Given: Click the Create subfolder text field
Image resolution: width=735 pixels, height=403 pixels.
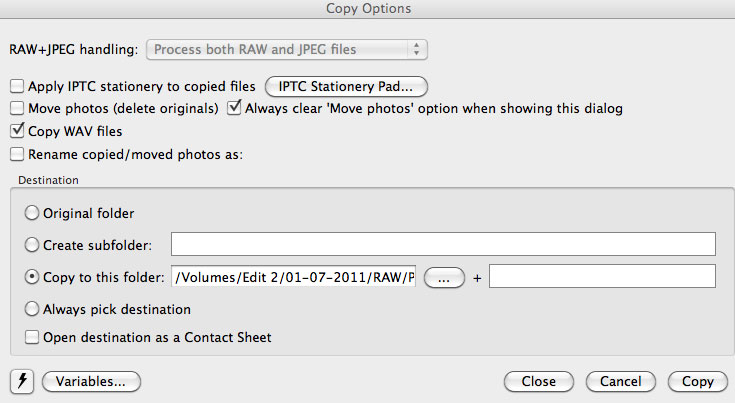Looking at the screenshot, I should [x=443, y=244].
